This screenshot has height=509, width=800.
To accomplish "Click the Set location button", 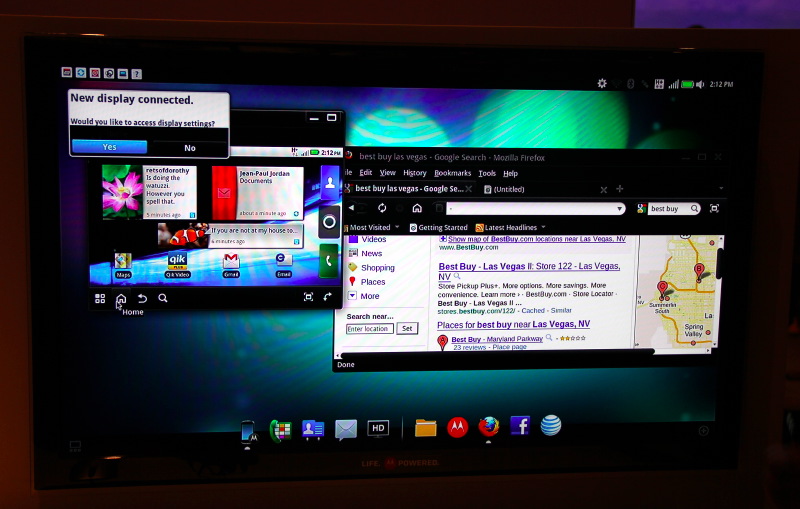I will point(407,328).
